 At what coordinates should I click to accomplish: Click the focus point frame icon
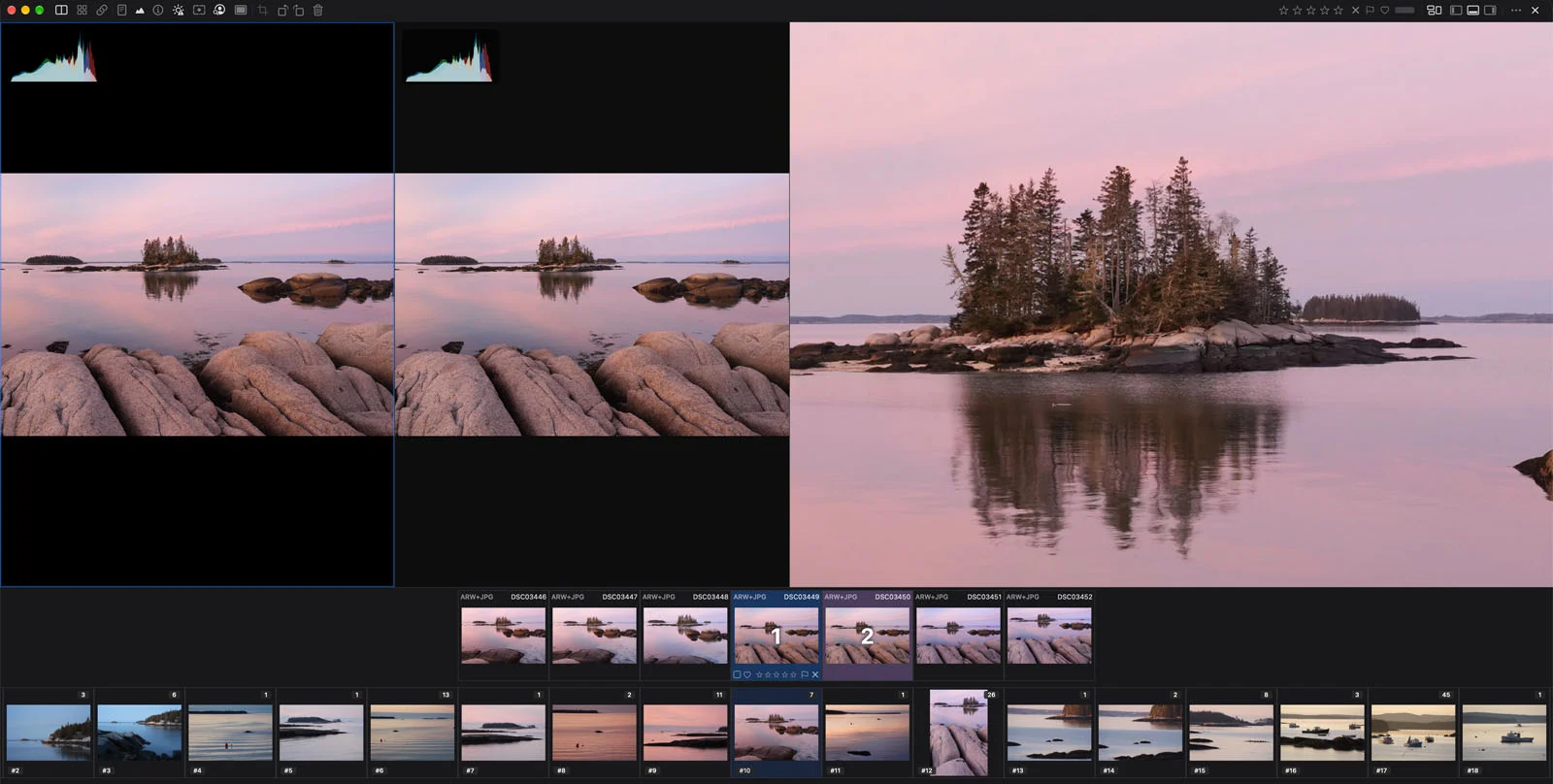[199, 10]
